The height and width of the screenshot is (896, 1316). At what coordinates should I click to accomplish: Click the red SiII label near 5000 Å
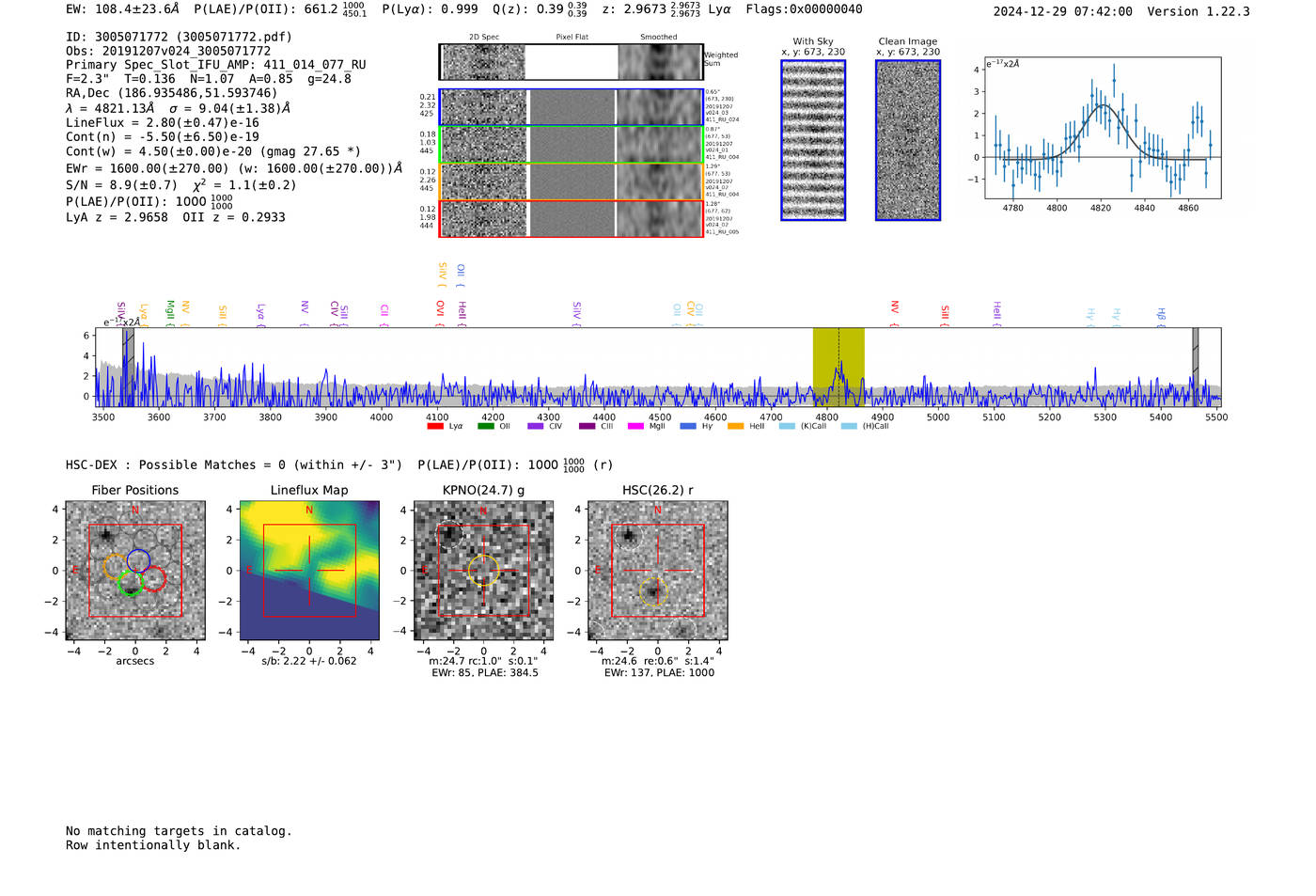[x=945, y=316]
